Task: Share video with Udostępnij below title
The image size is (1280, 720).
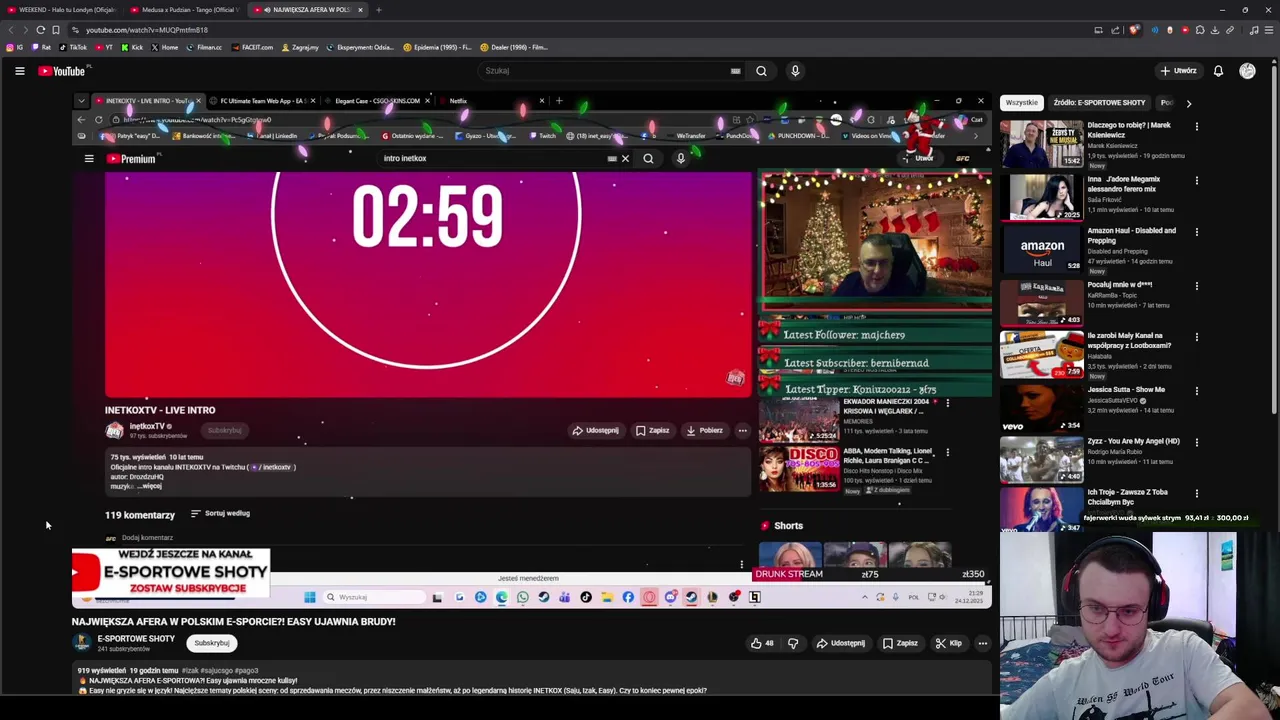Action: [841, 643]
